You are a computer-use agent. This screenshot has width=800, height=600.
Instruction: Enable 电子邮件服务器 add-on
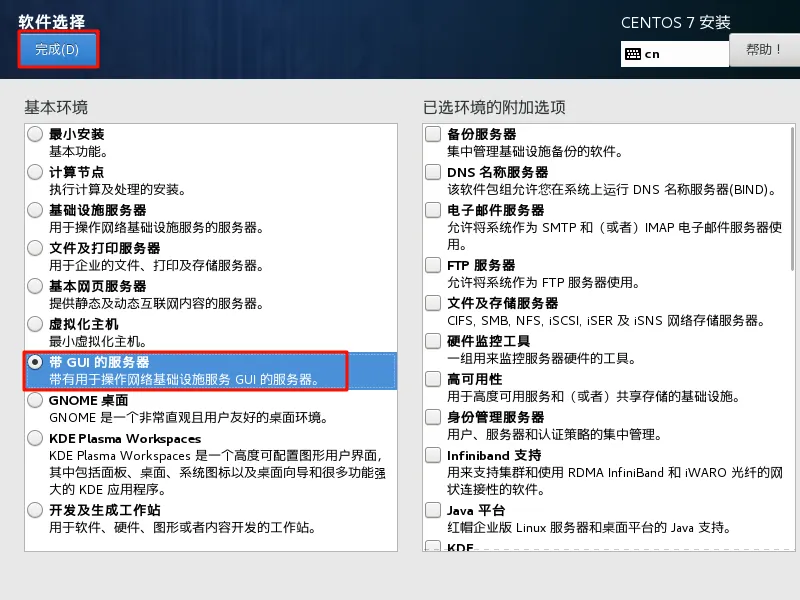click(x=433, y=210)
